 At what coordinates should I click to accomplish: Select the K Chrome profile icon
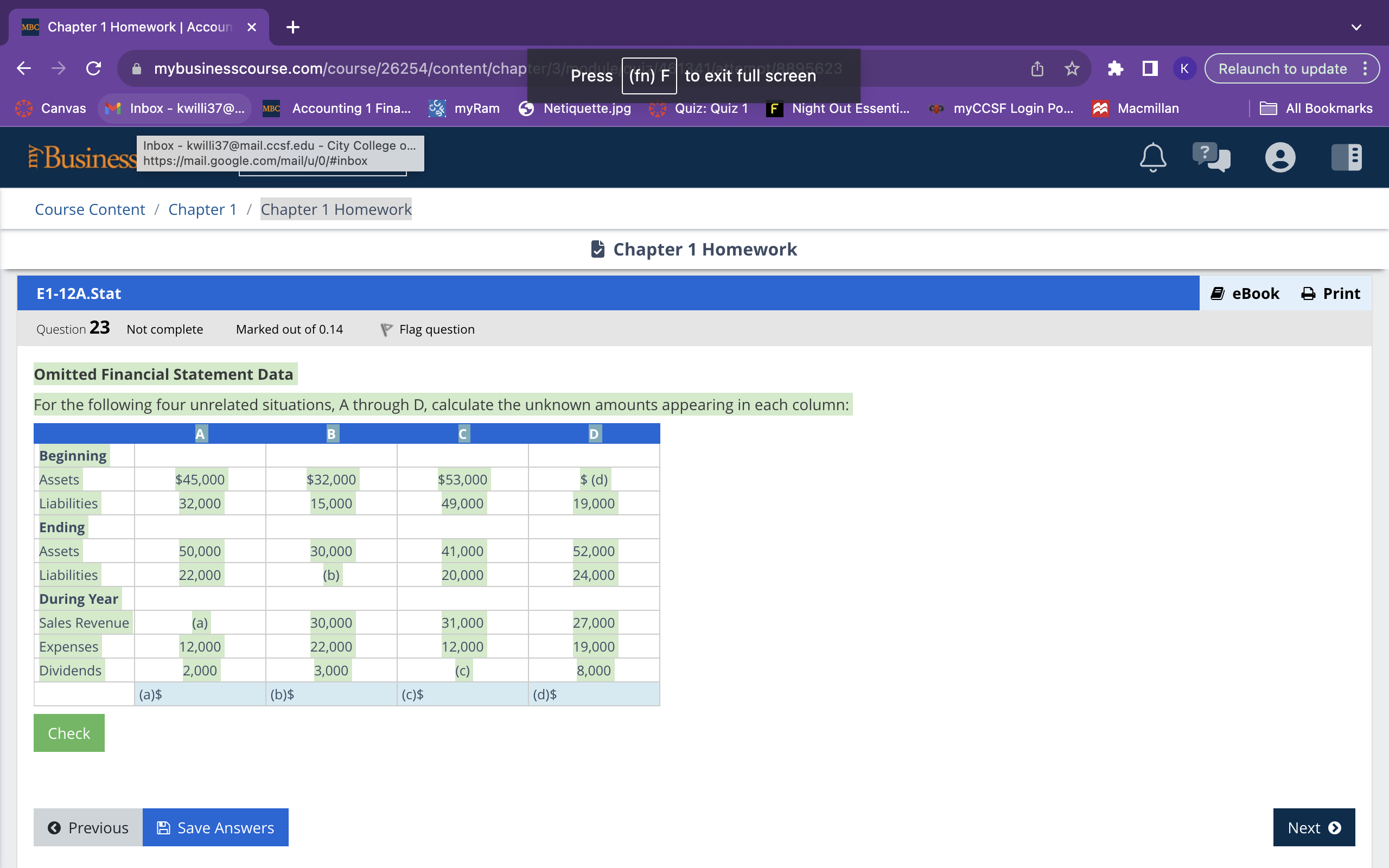click(1184, 68)
